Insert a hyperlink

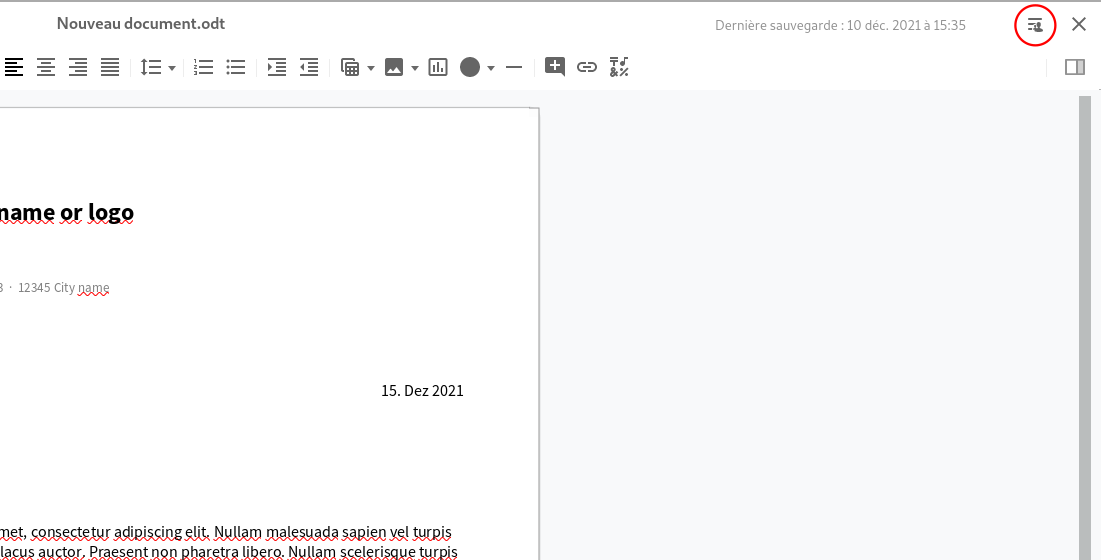click(587, 67)
